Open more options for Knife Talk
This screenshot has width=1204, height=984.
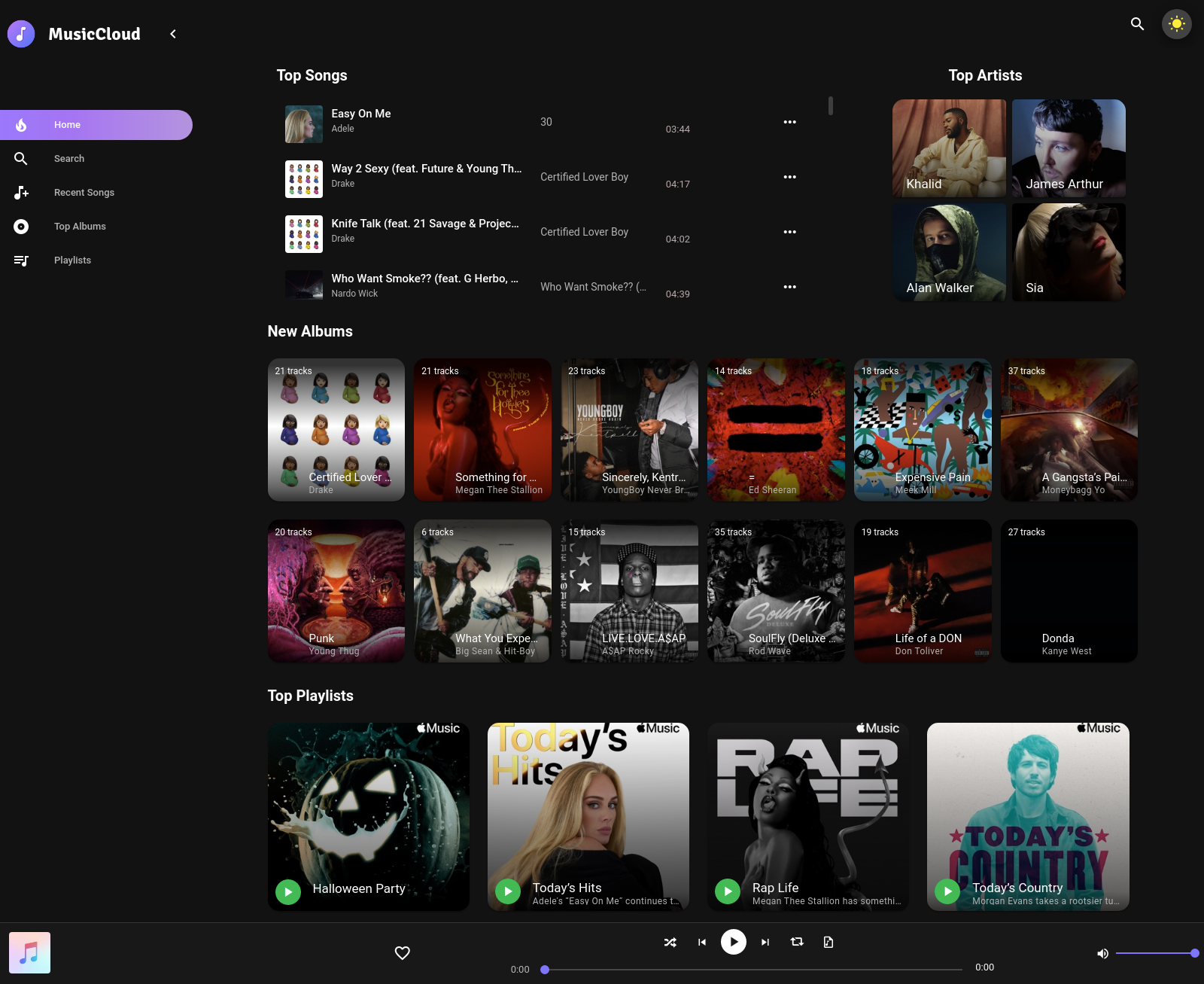click(789, 232)
